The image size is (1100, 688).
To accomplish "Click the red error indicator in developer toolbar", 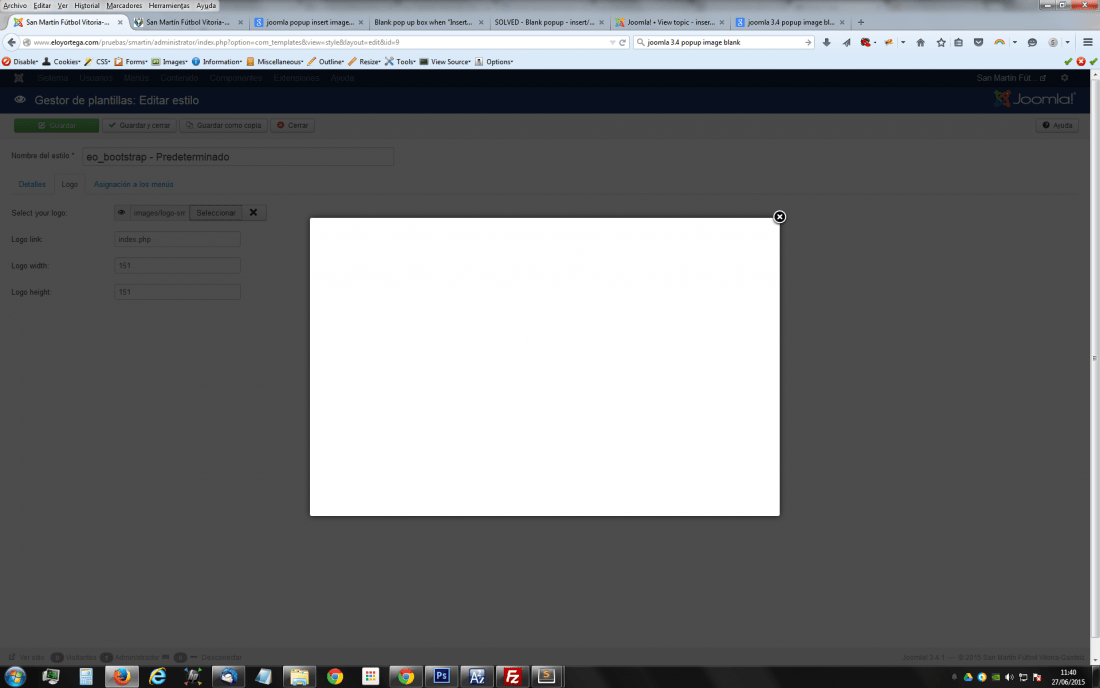I will tap(1081, 62).
